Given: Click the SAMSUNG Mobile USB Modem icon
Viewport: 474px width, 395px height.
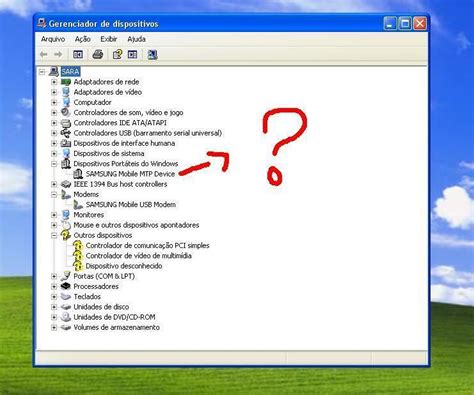Looking at the screenshot, I should [x=78, y=204].
